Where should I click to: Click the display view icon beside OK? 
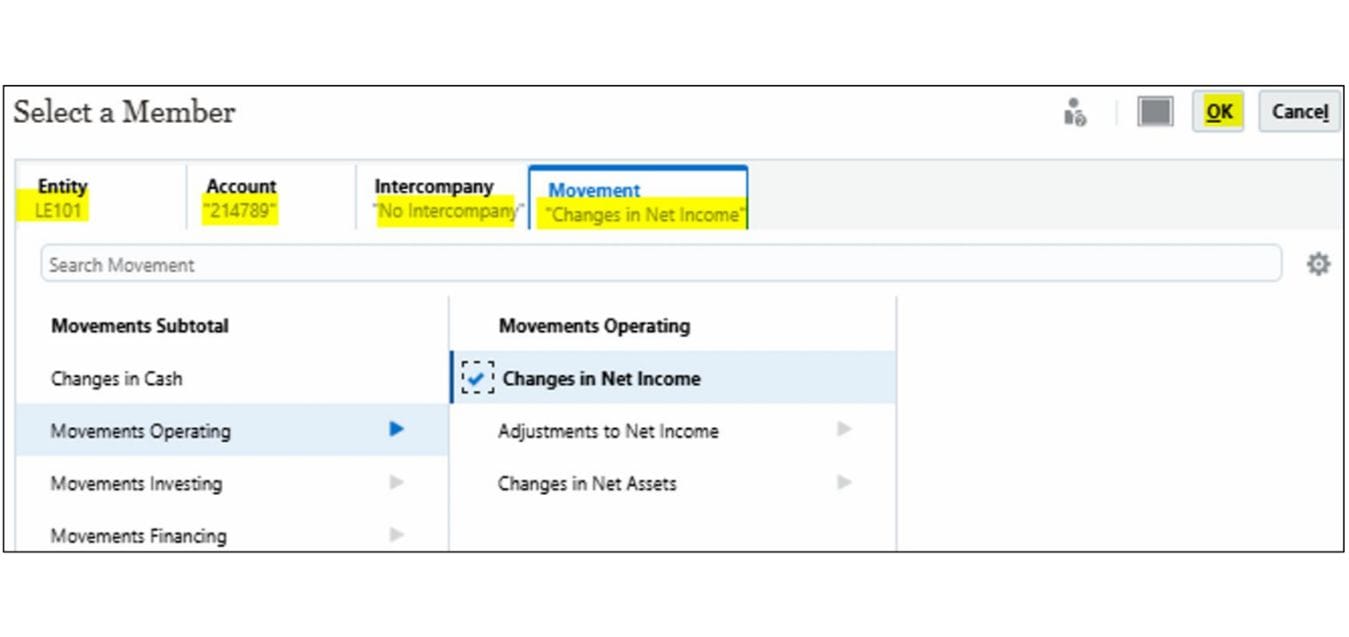click(1154, 112)
